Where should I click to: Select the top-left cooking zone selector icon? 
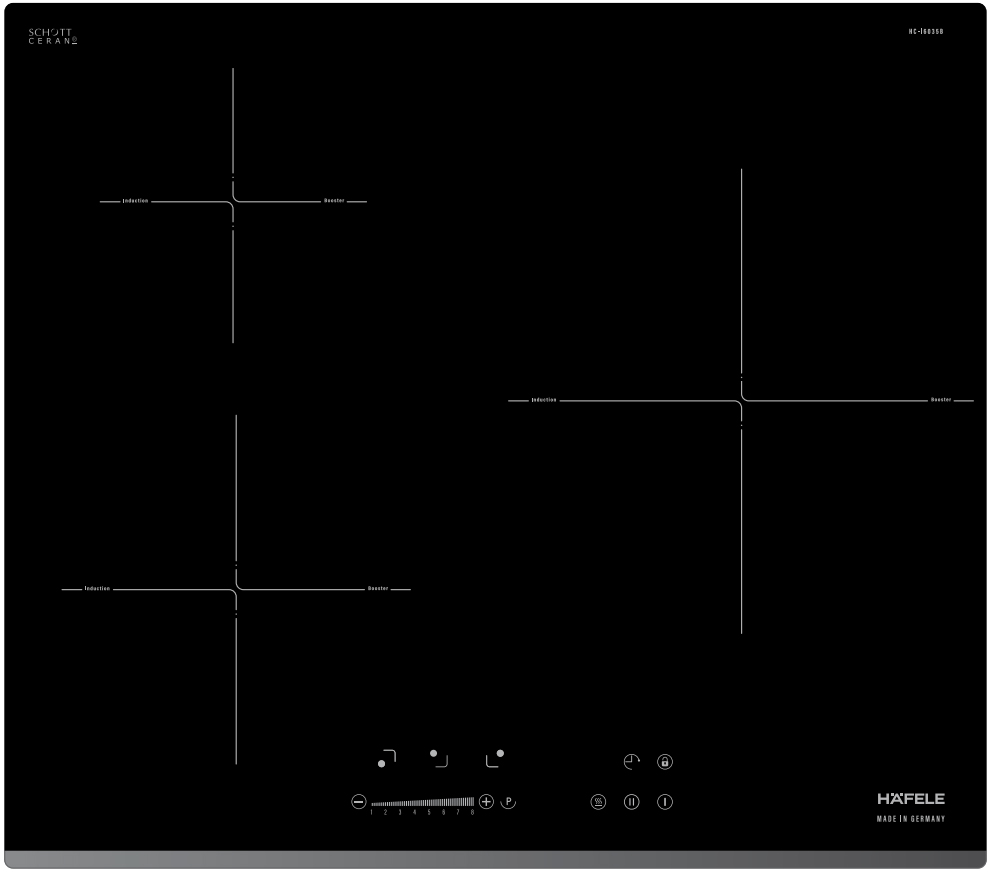pos(438,756)
